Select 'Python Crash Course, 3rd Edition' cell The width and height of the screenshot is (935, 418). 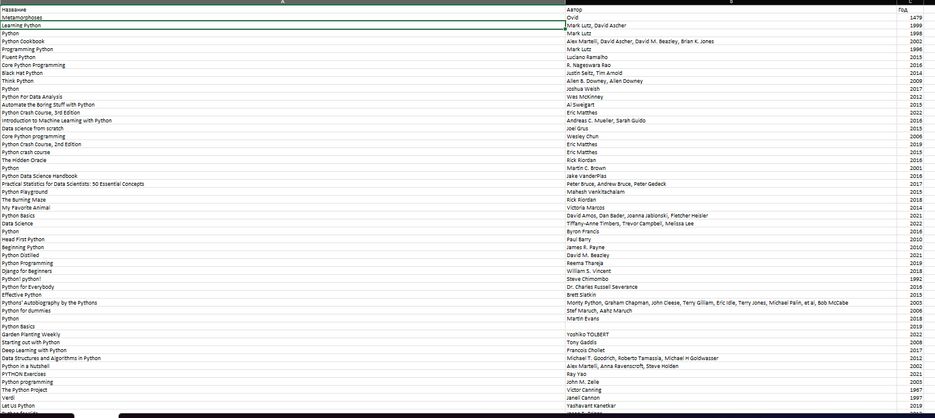[x=283, y=113]
